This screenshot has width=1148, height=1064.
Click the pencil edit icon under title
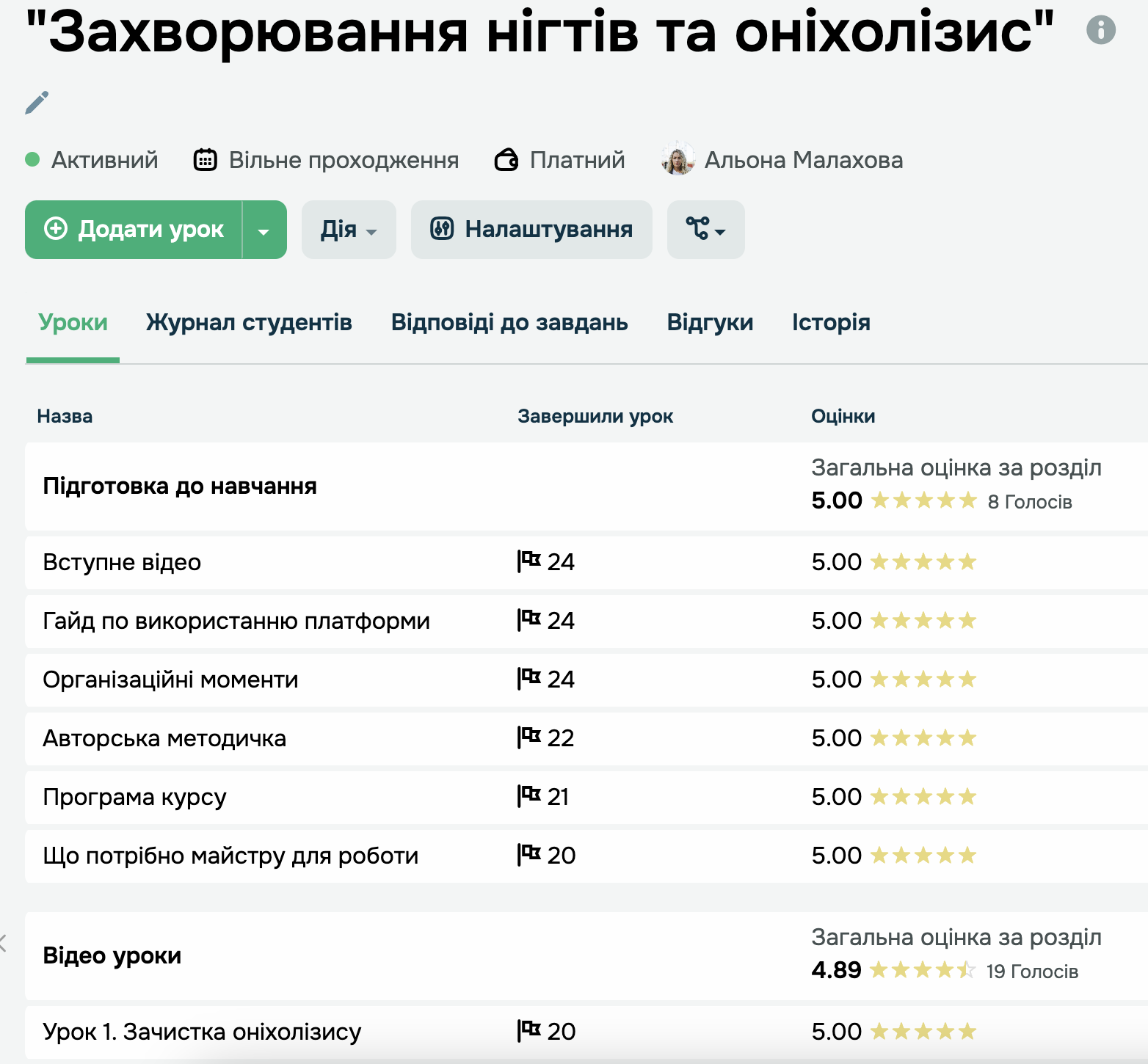click(x=37, y=103)
